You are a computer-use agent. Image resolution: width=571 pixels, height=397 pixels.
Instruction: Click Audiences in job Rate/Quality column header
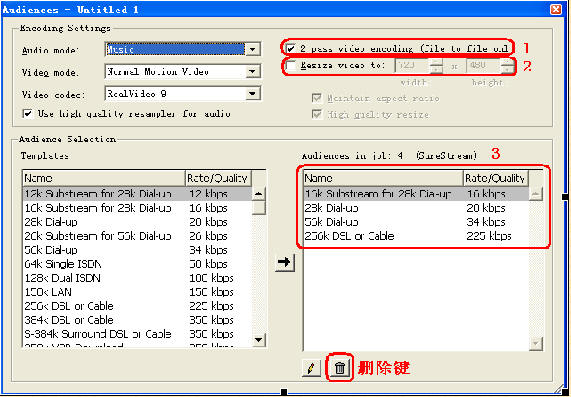(496, 178)
